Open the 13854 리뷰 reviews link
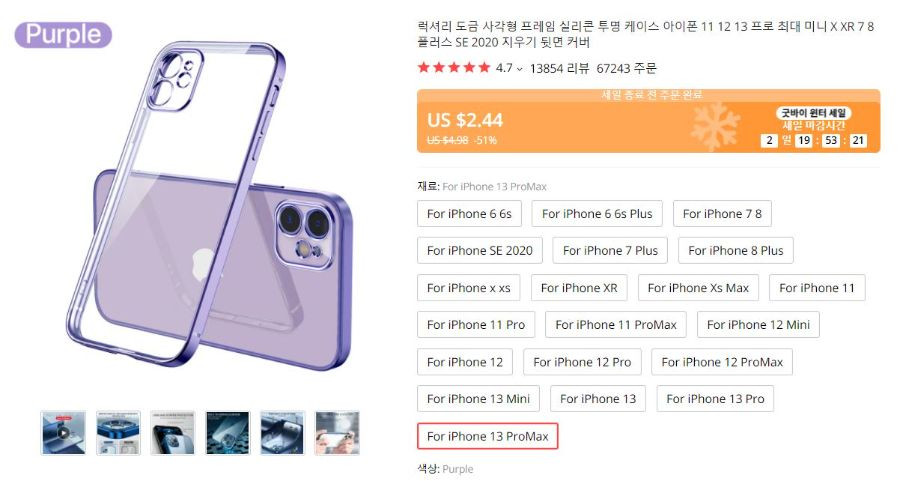 click(559, 68)
